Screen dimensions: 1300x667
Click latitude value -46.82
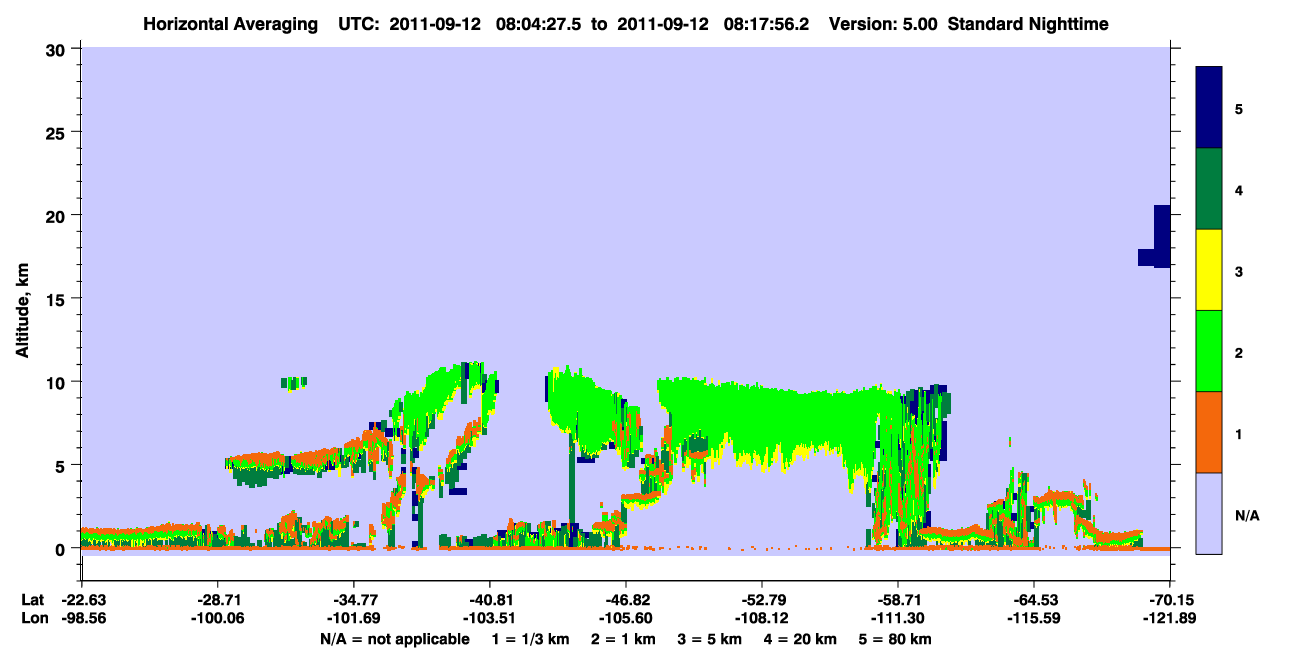(625, 600)
